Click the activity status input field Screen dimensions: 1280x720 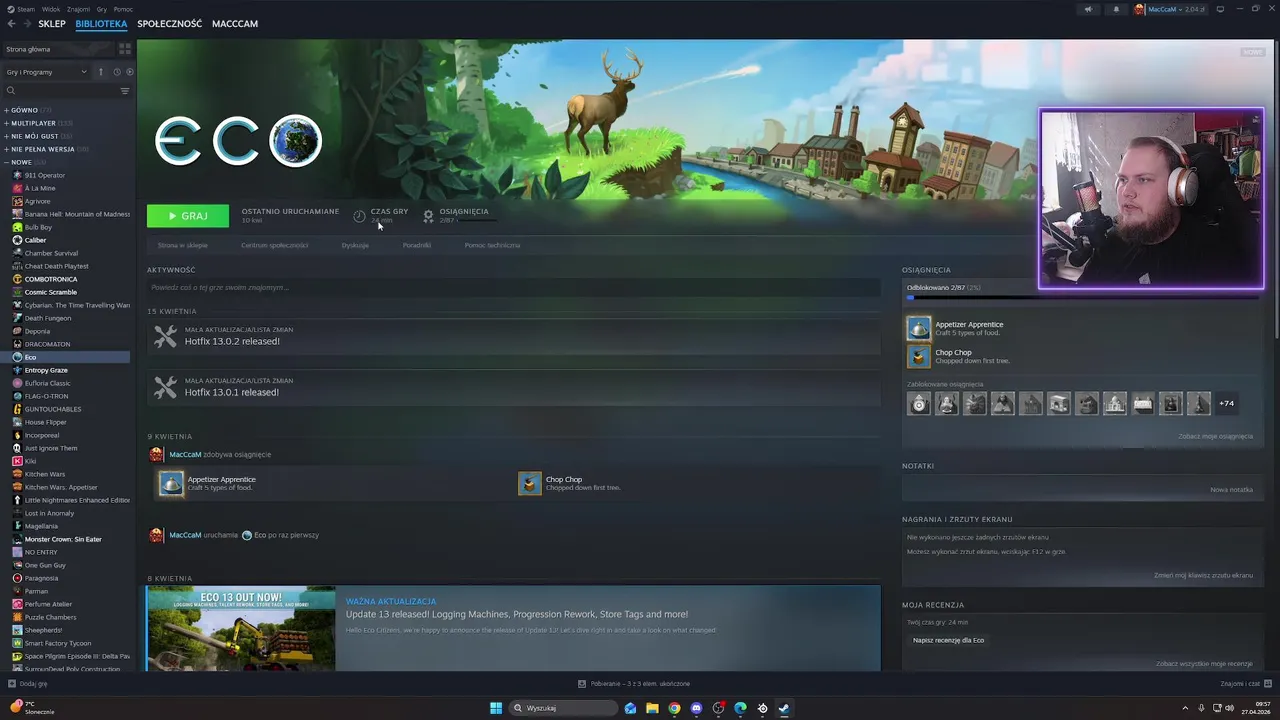(x=514, y=287)
